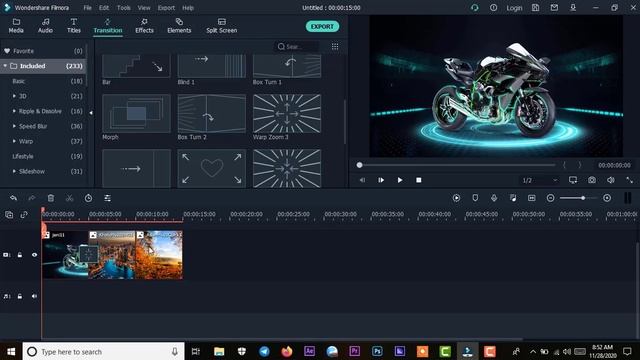Expand the 3D transitions category
This screenshot has width=640, height=360.
coord(14,96)
